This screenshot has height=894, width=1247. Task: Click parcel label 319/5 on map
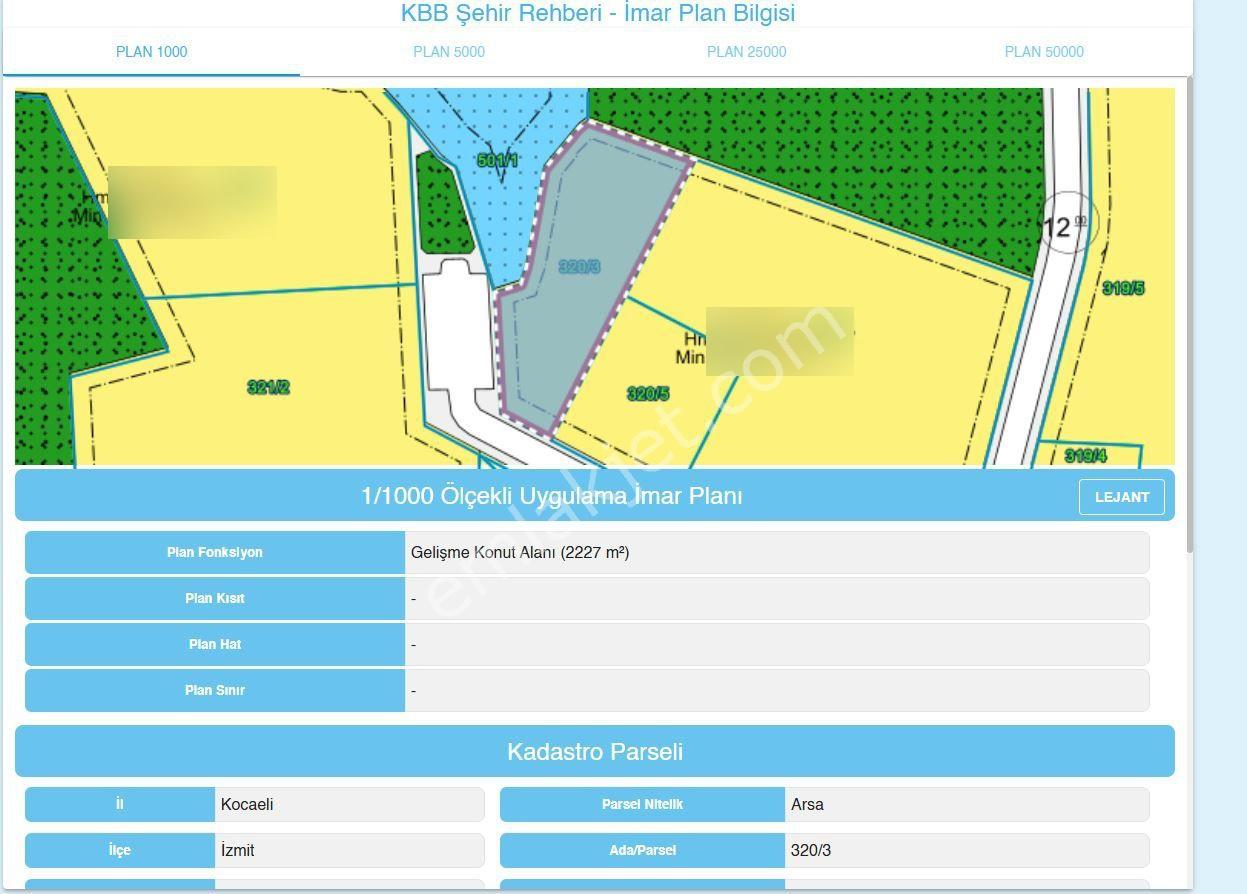pos(1123,288)
